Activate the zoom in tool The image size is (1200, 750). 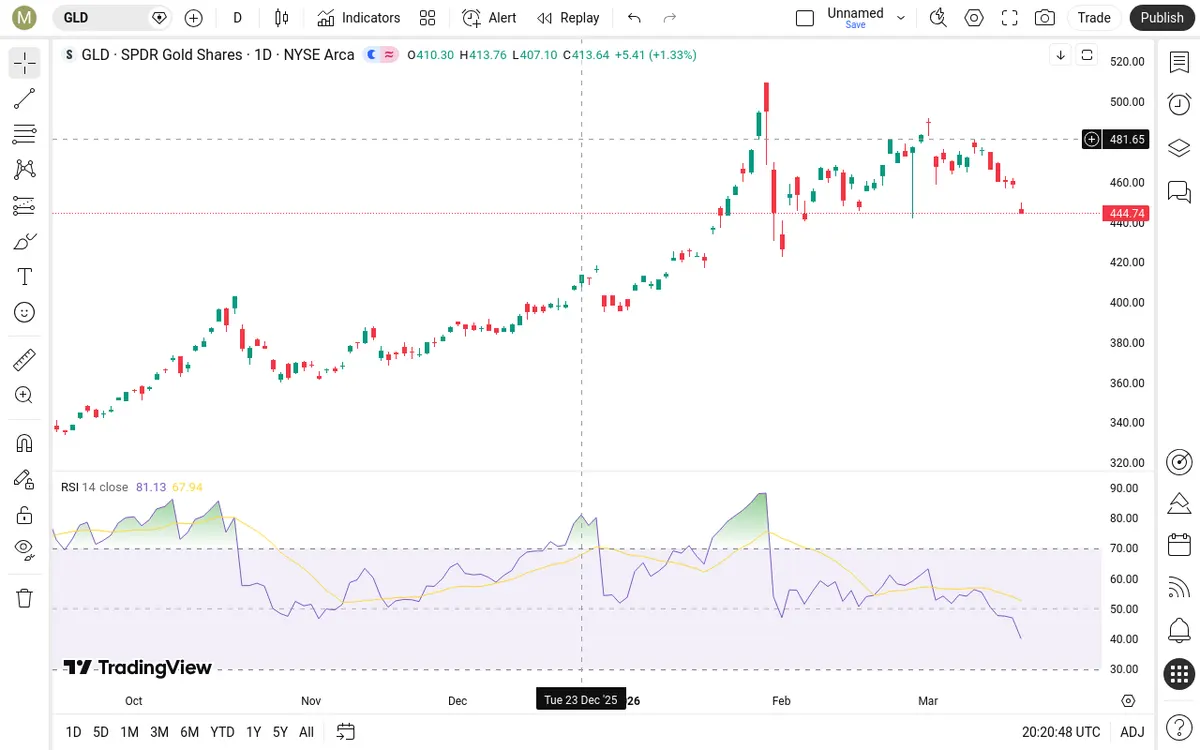click(25, 395)
